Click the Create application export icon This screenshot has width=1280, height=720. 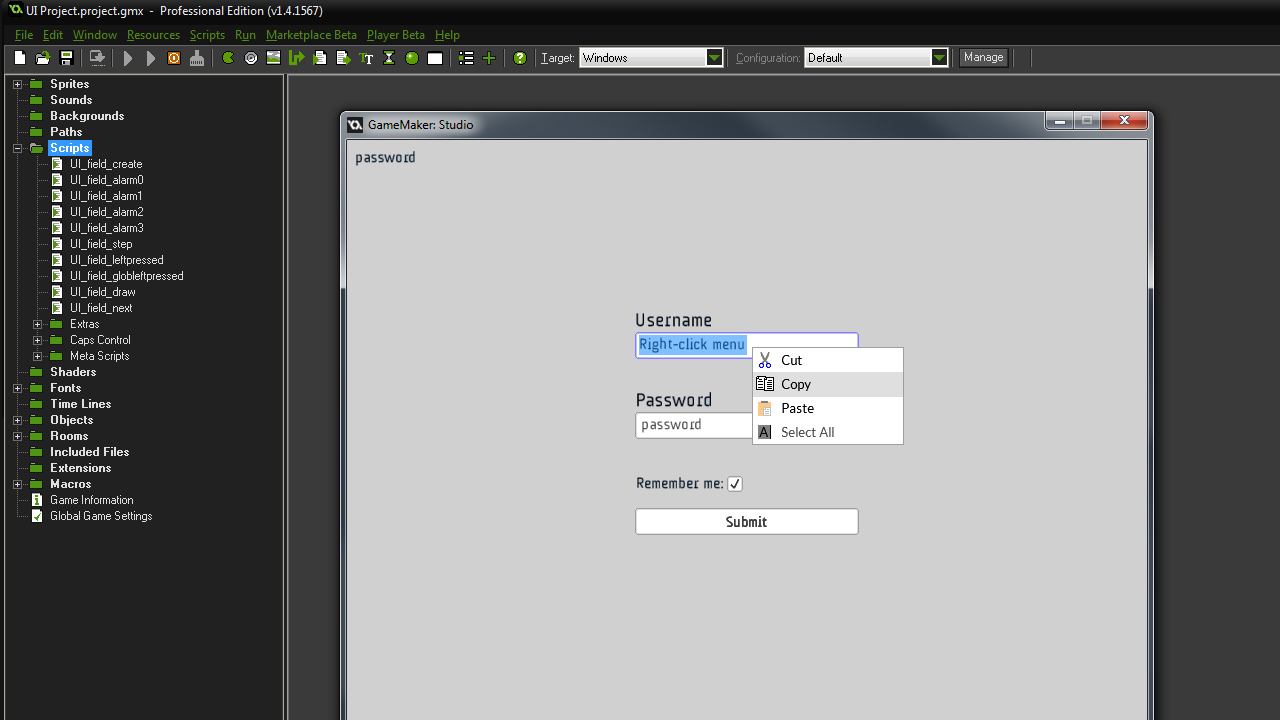coord(97,58)
